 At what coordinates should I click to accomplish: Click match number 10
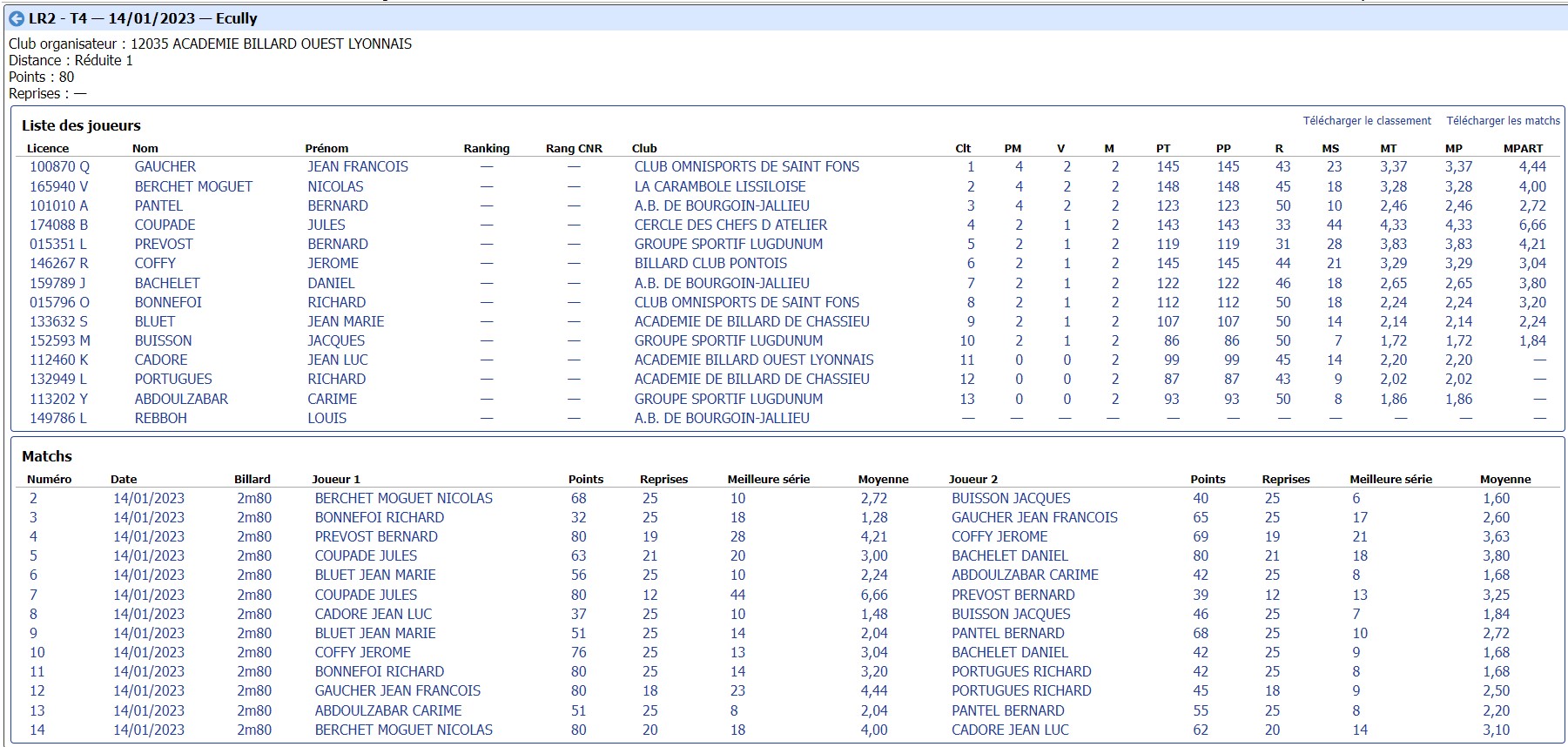coord(37,652)
